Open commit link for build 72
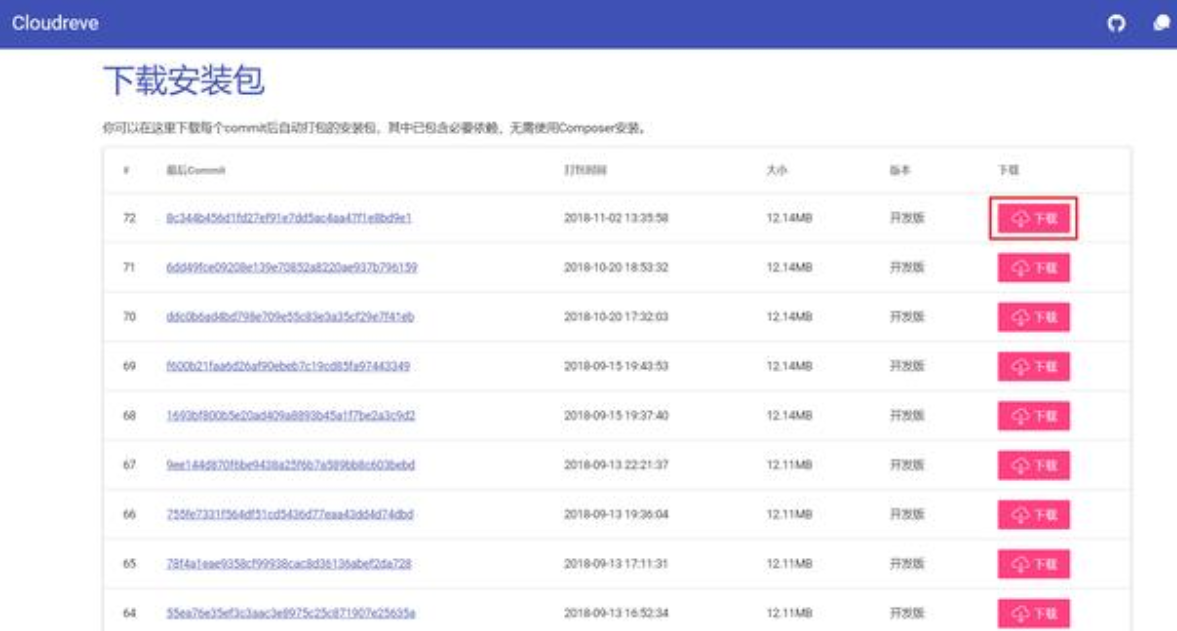Image resolution: width=1177 pixels, height=631 pixels. coord(289,218)
